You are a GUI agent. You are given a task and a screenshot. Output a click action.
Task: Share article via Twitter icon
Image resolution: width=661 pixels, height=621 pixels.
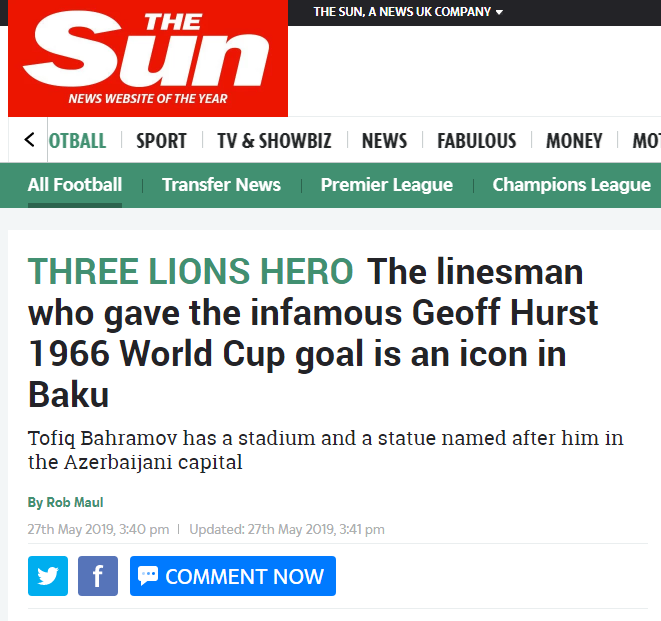48,576
